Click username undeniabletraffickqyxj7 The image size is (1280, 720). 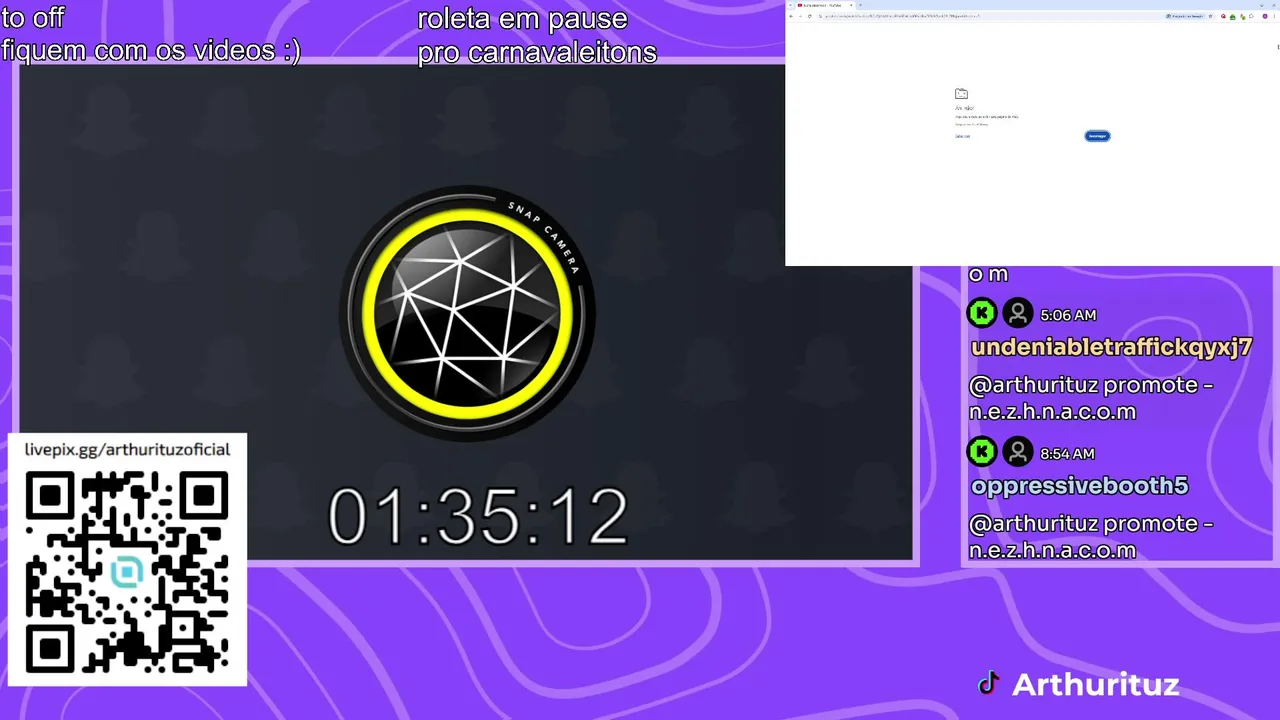pos(1112,348)
